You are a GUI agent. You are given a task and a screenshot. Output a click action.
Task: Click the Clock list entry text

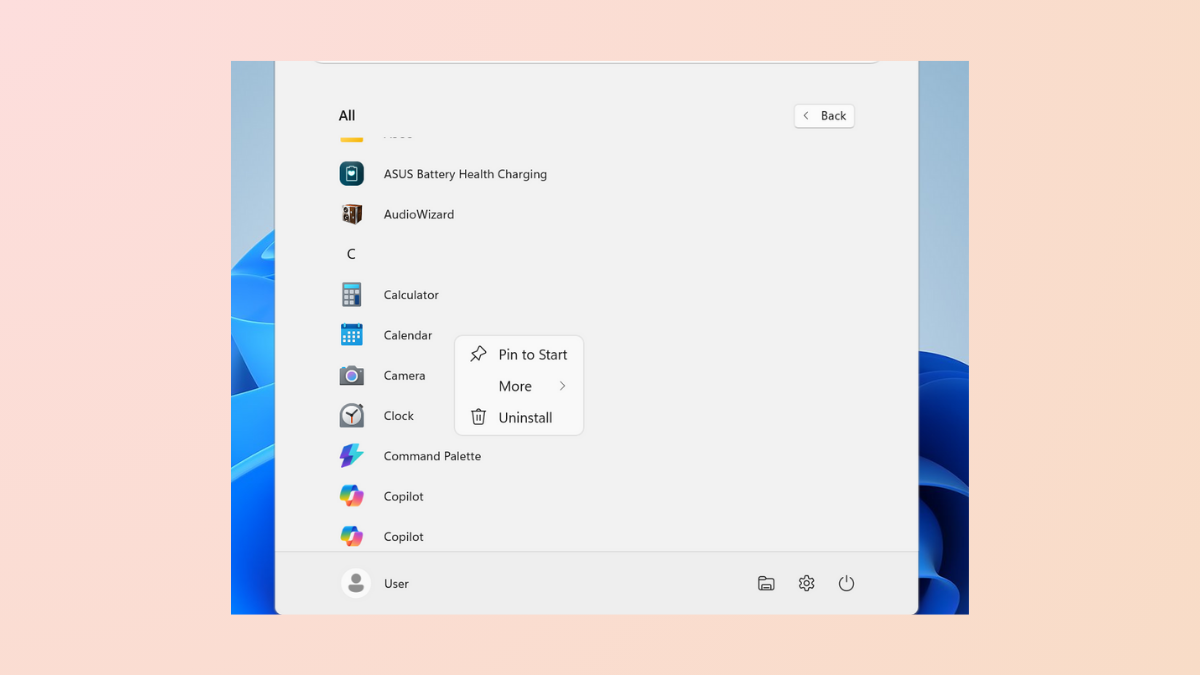coord(399,416)
